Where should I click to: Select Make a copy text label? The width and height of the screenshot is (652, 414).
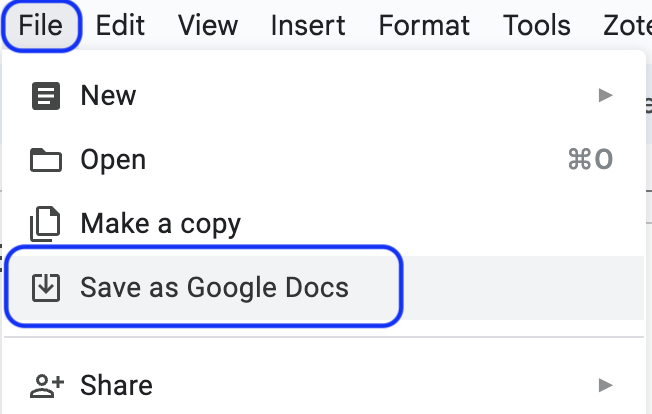(x=161, y=224)
